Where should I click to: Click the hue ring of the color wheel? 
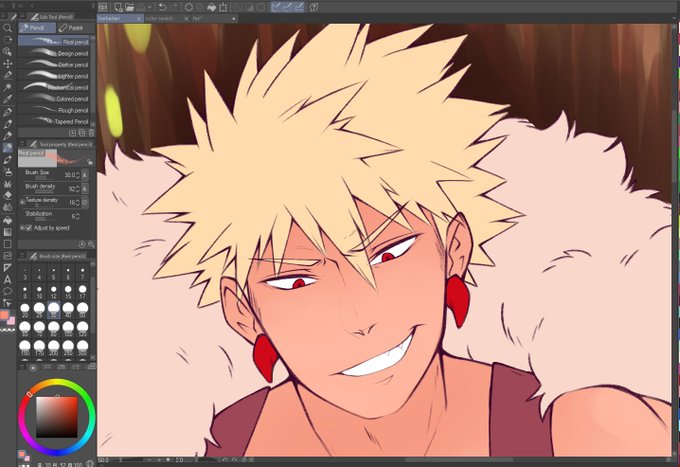click(x=56, y=382)
